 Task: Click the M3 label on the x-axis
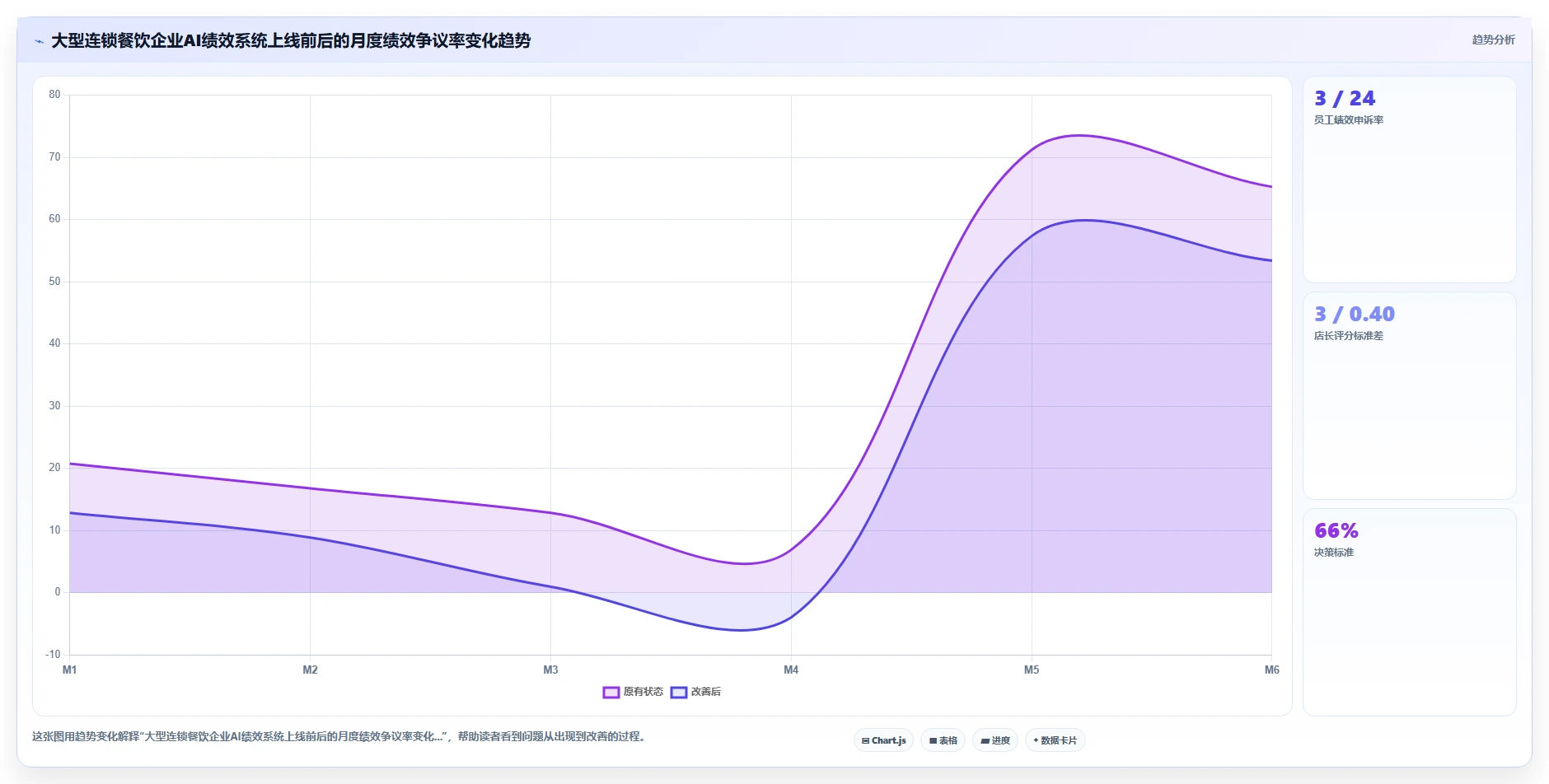[550, 670]
